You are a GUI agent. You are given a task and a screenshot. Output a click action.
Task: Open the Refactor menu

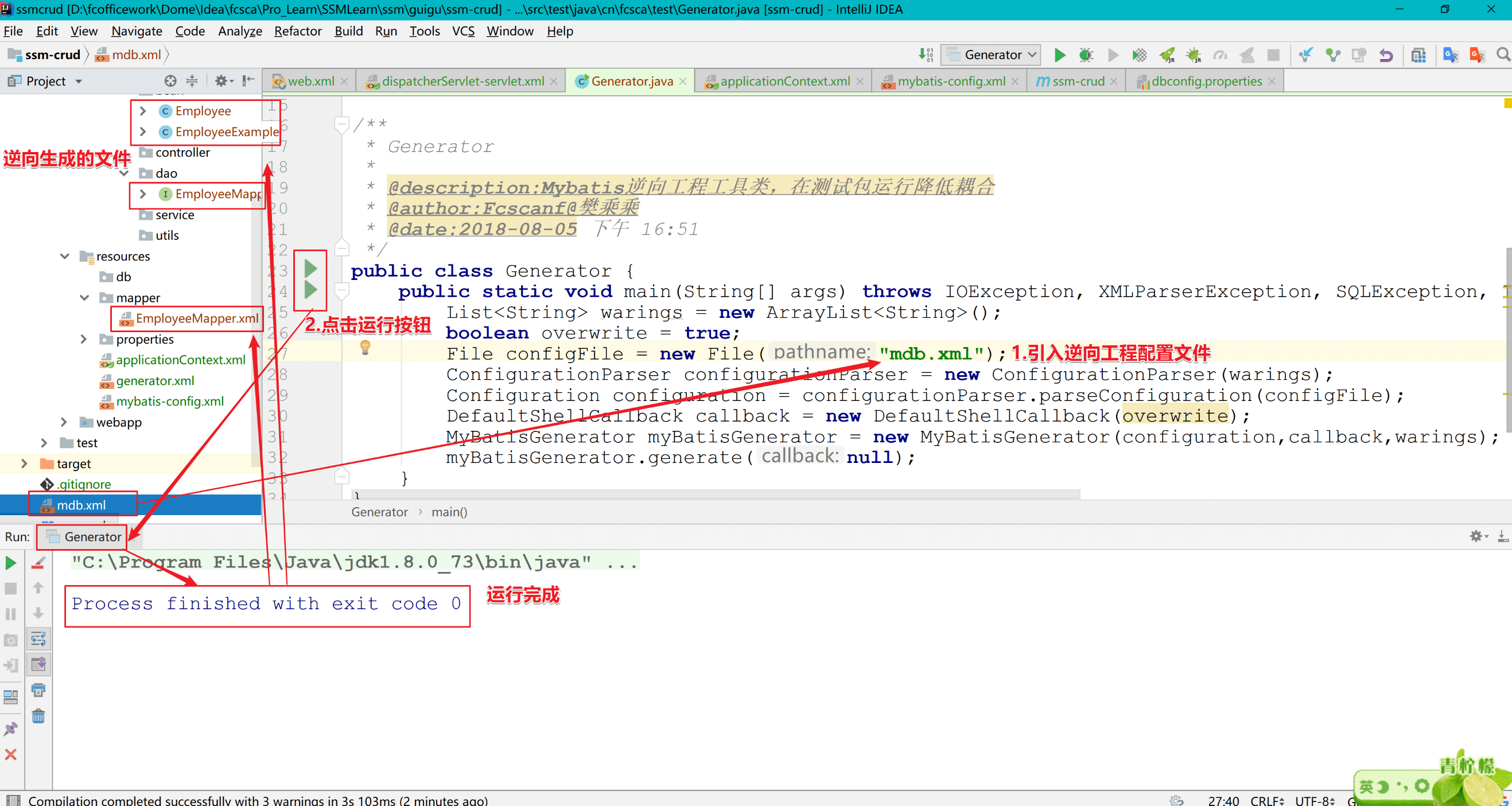[x=298, y=31]
